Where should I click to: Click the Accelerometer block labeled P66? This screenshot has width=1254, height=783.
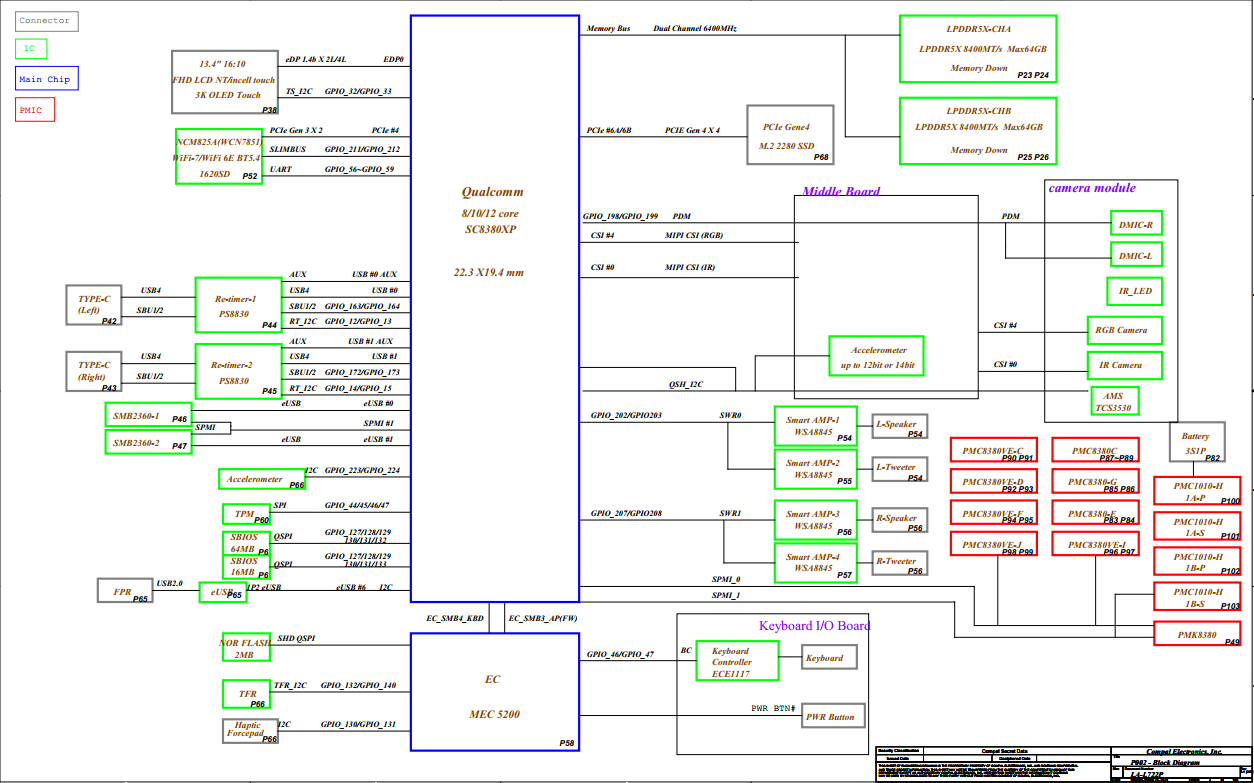262,479
